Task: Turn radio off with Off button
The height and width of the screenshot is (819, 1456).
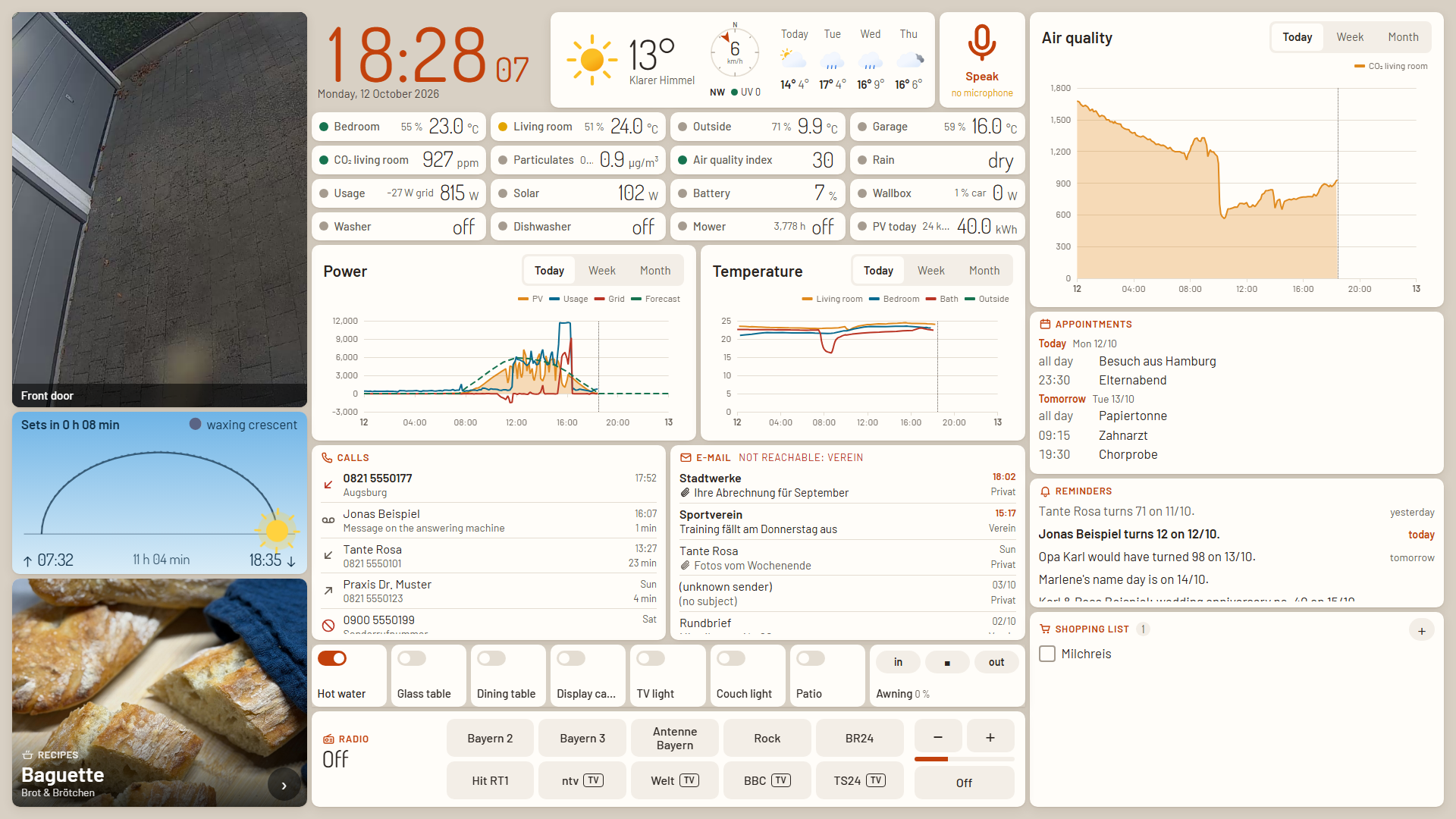Action: 964,783
